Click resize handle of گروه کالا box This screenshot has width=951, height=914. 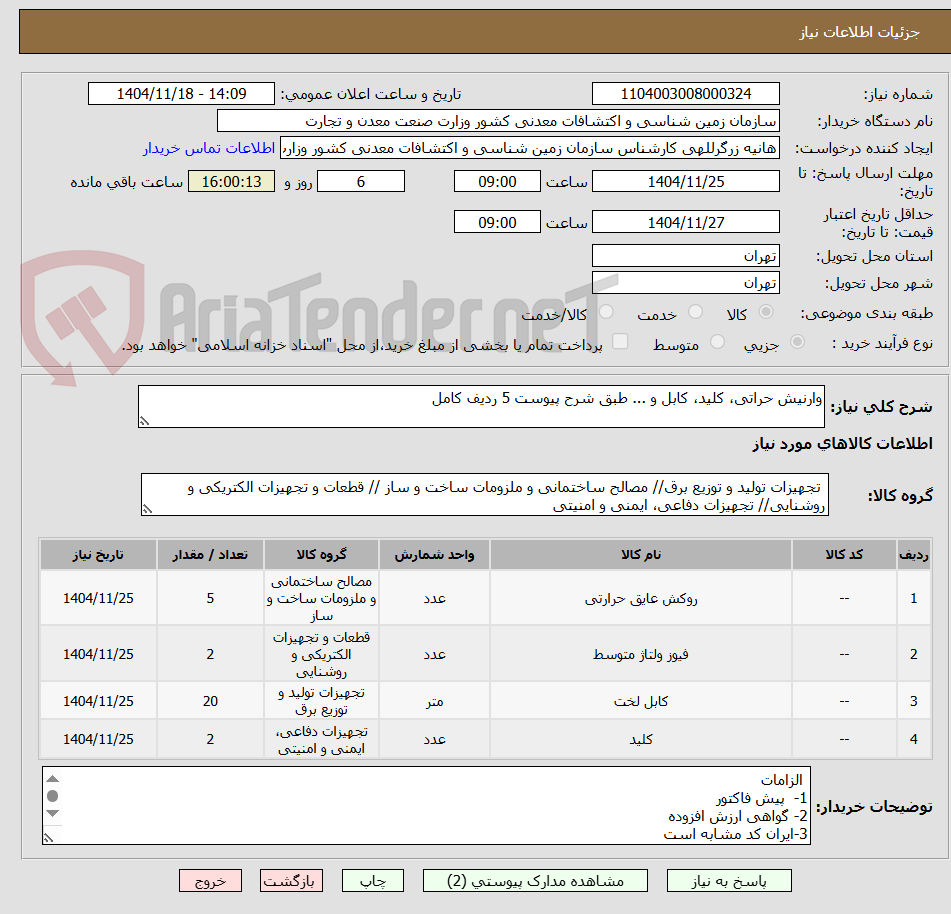pos(147,509)
